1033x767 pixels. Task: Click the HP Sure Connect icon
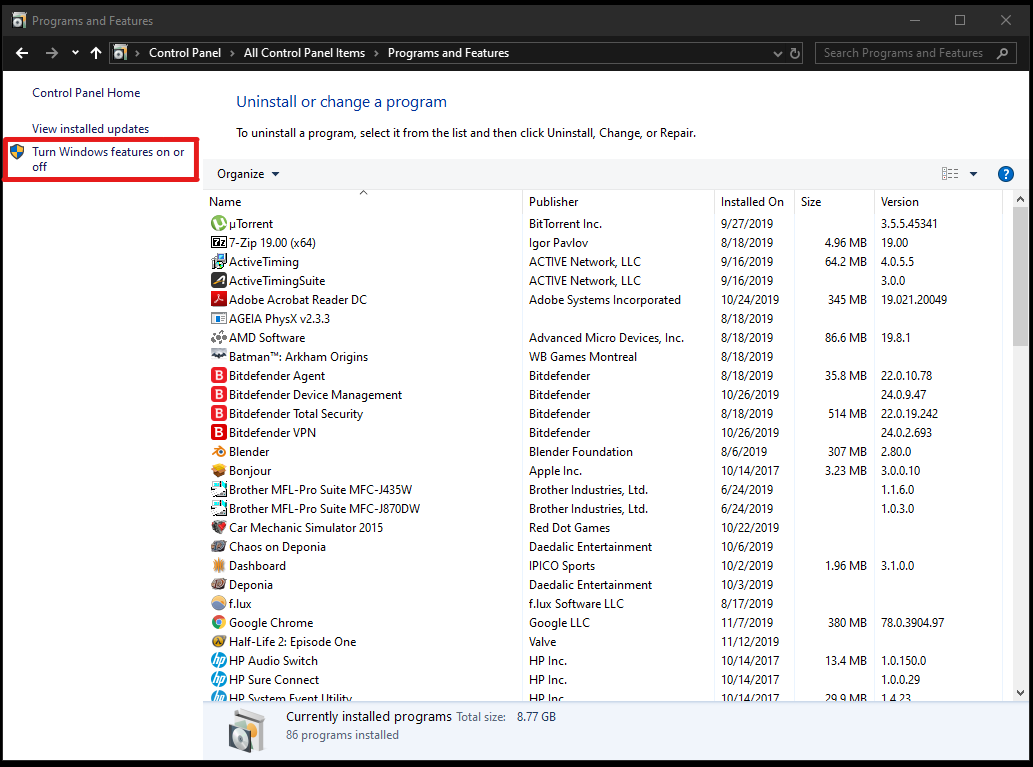(219, 679)
